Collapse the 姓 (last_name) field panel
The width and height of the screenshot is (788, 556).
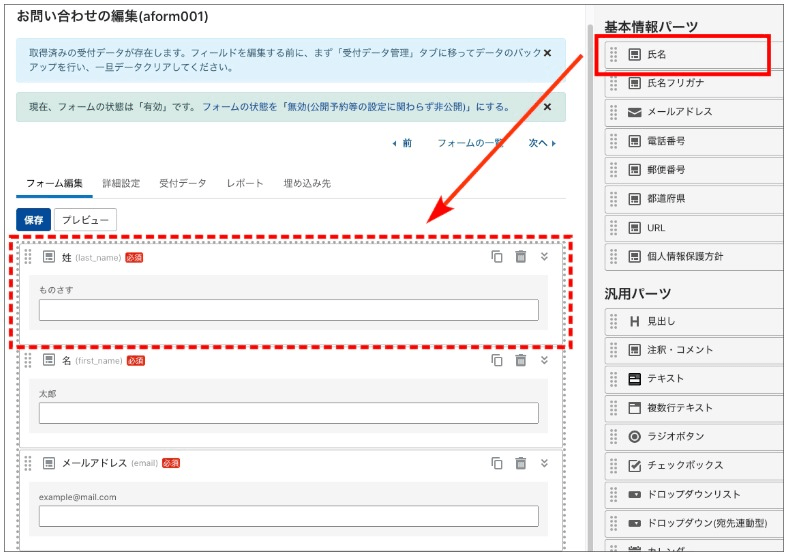[x=544, y=256]
